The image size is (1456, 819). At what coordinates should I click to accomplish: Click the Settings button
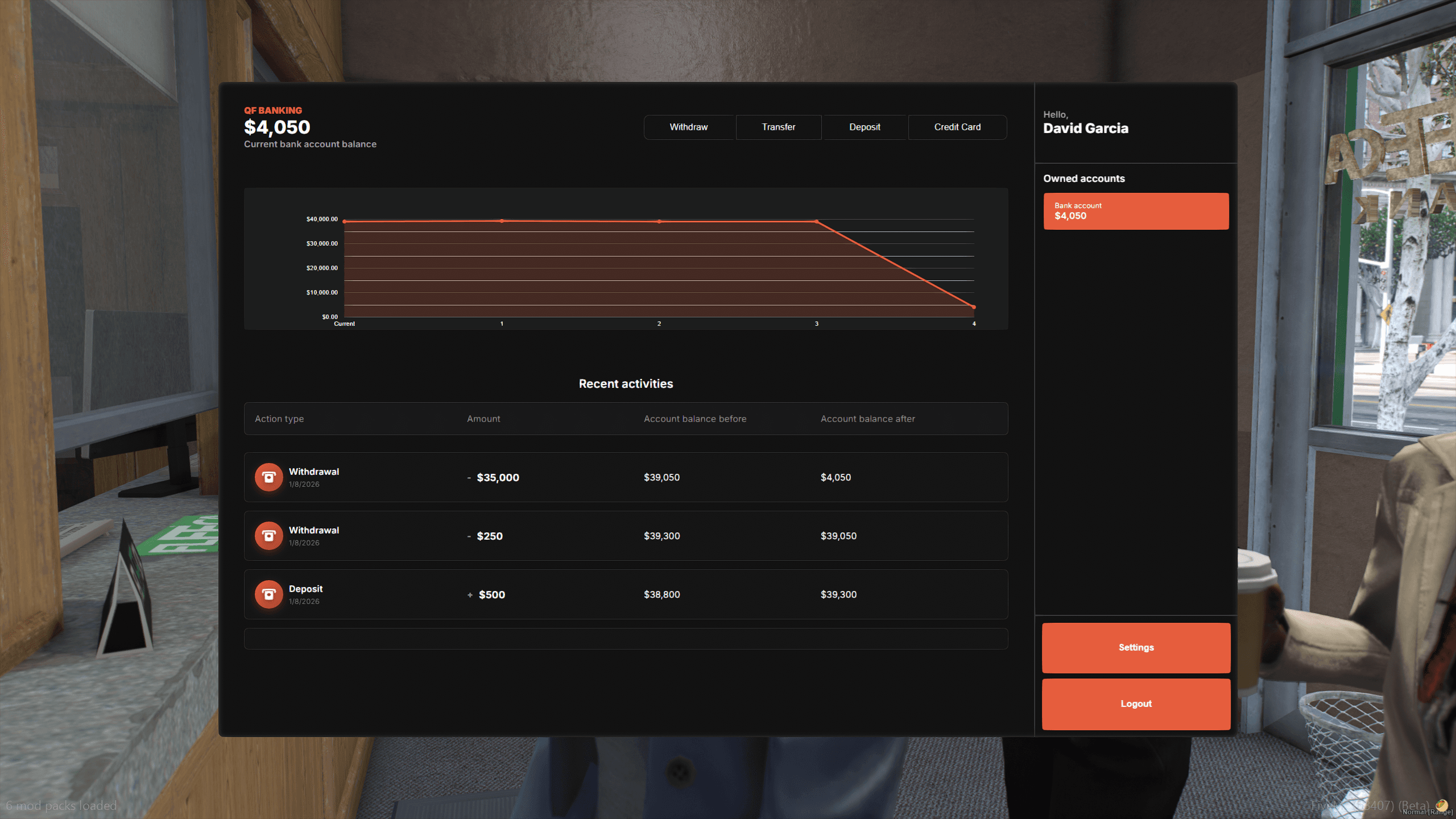tap(1136, 647)
